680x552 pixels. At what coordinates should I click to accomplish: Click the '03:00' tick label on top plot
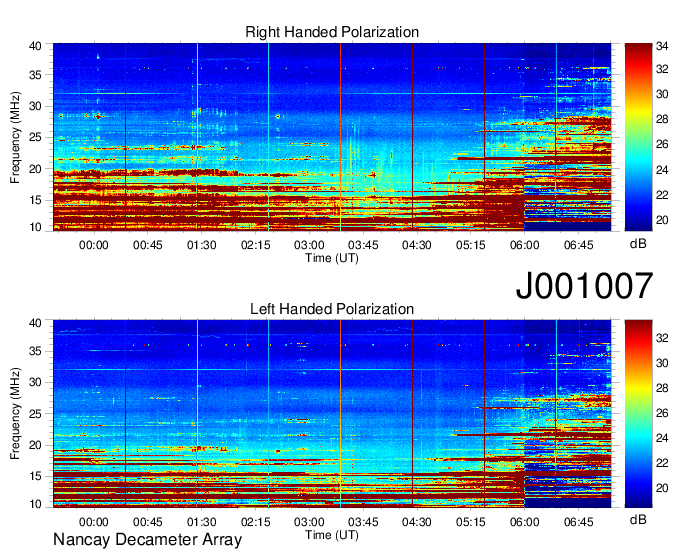[309, 245]
